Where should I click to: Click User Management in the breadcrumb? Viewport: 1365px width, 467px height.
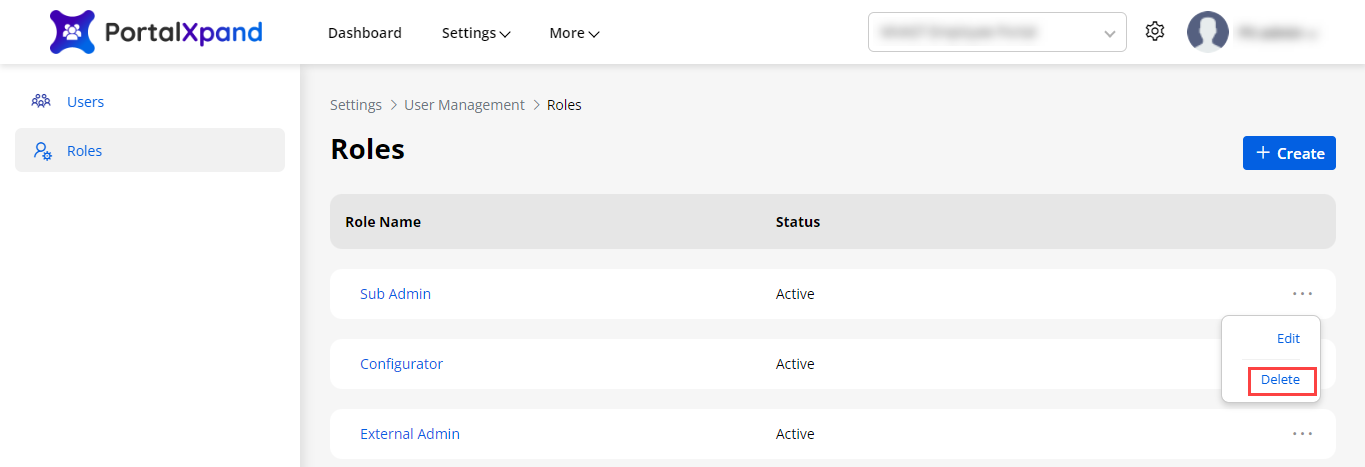coord(464,105)
